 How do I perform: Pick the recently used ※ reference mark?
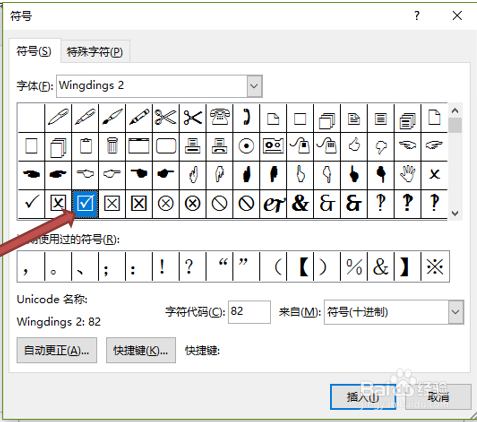(x=435, y=267)
